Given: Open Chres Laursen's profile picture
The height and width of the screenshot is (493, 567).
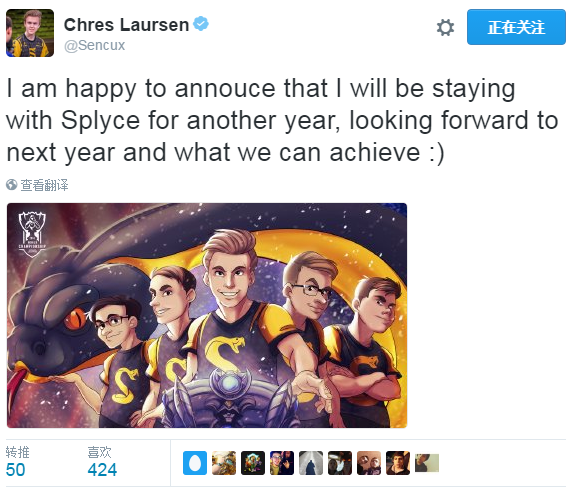Looking at the screenshot, I should 30,33.
